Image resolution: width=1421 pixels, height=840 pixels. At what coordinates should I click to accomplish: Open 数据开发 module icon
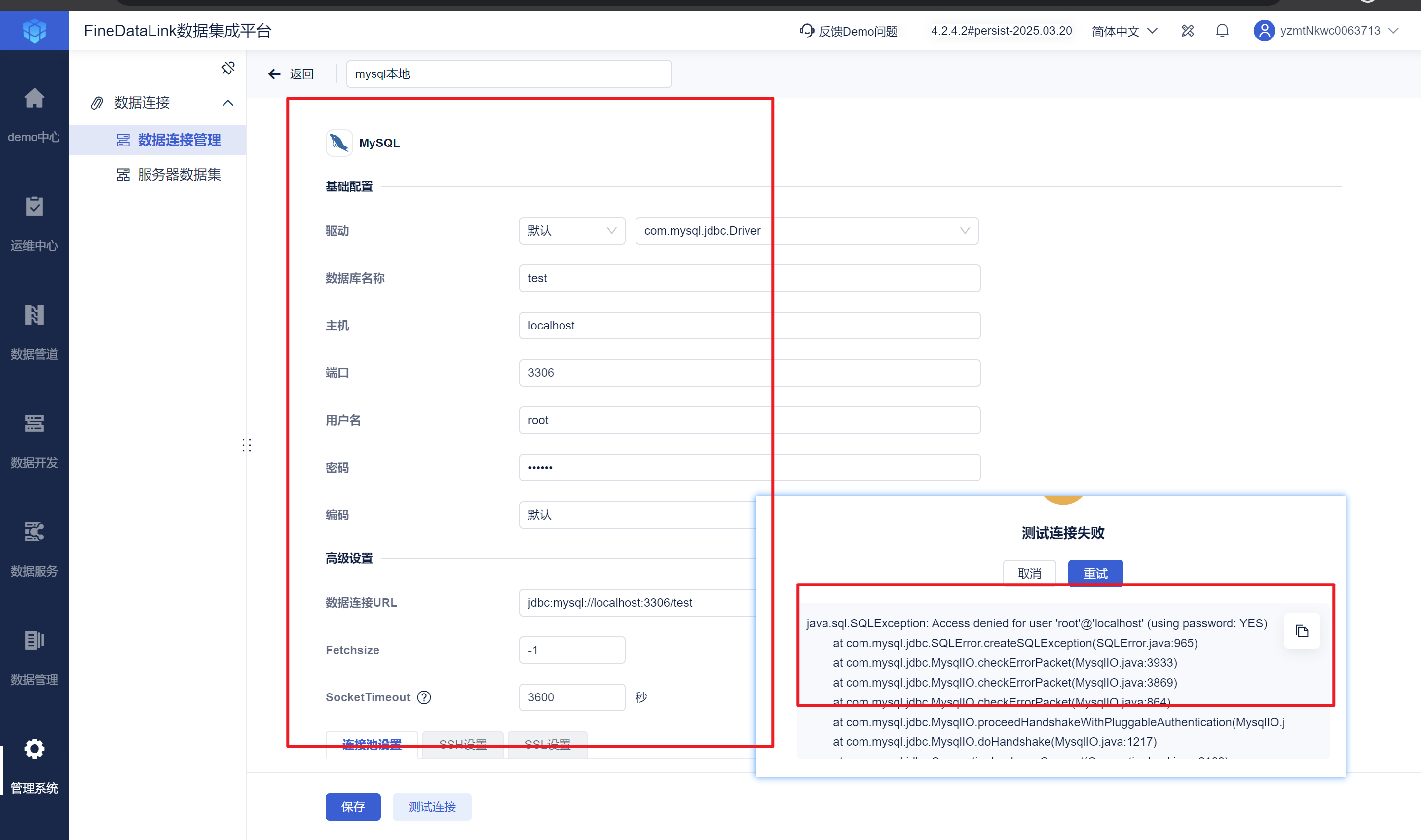point(34,423)
